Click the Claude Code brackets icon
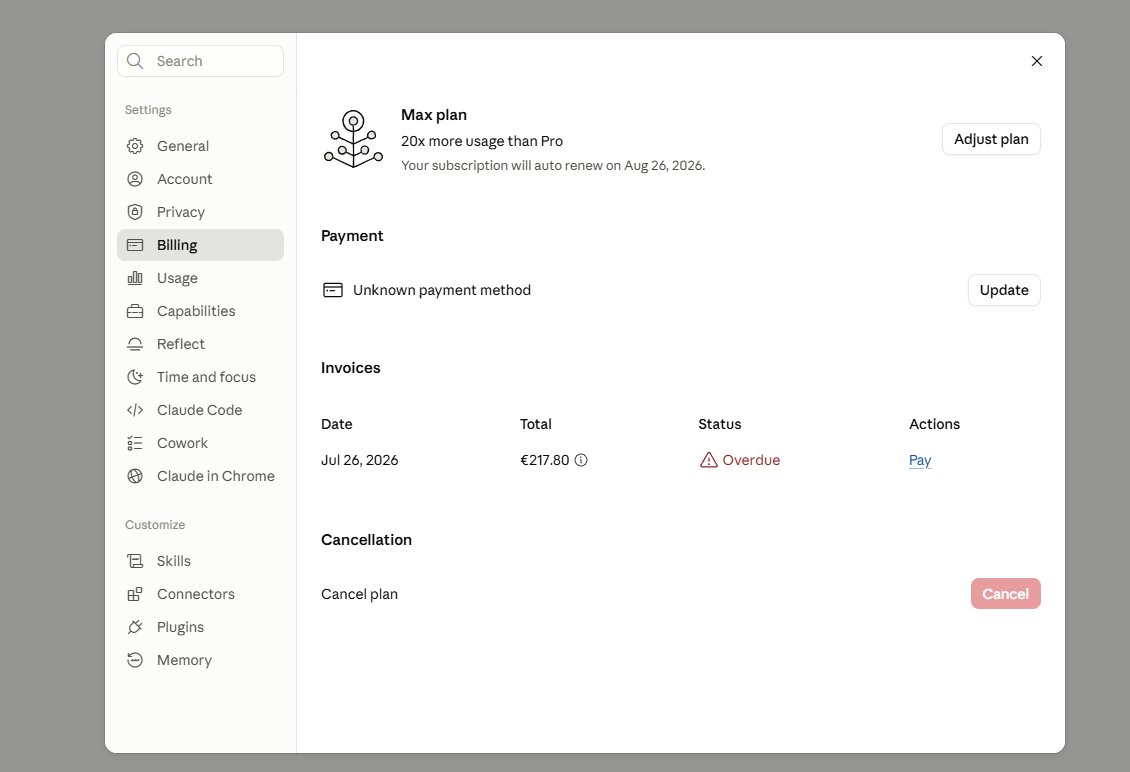Image resolution: width=1130 pixels, height=772 pixels. (135, 410)
